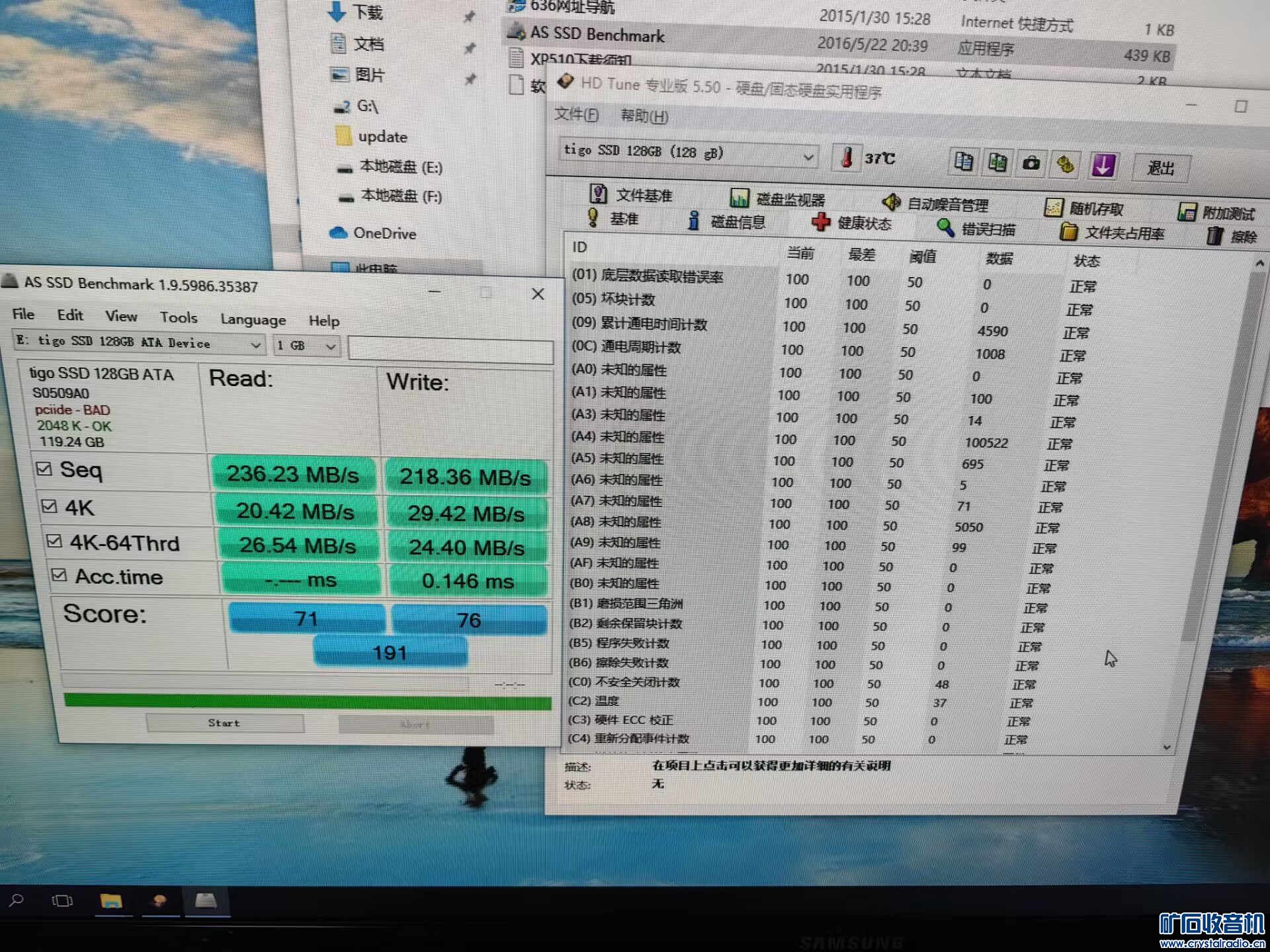
Task: Open AS SSD File menu
Action: (x=23, y=314)
